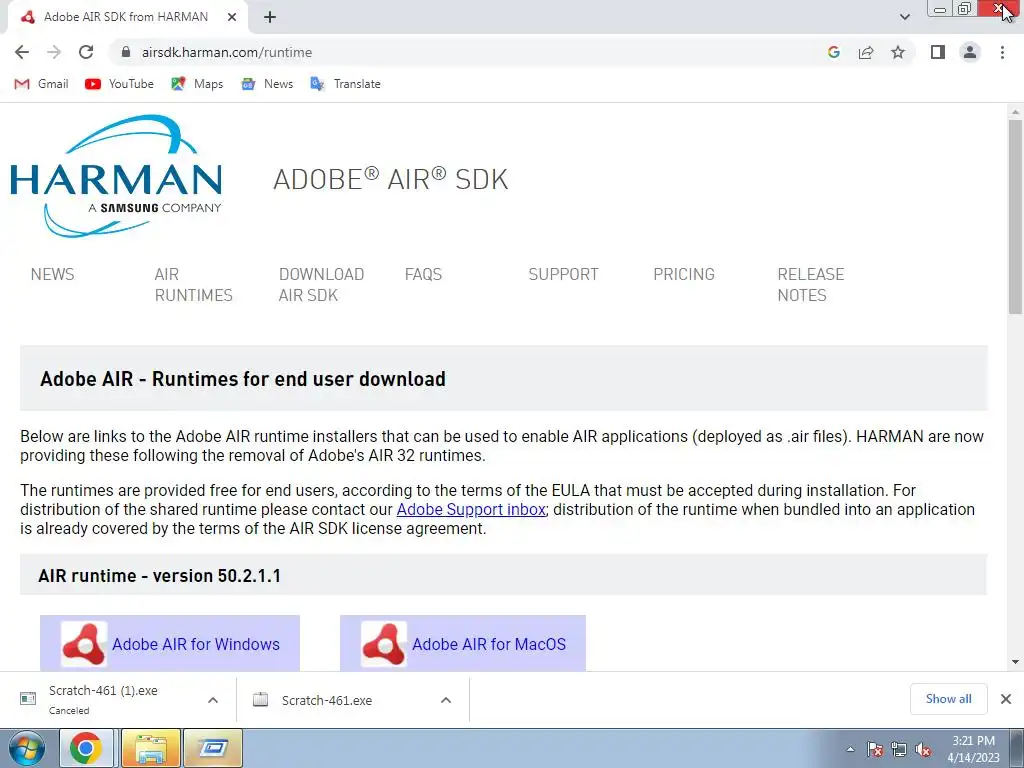Open News bookmark
Viewport: 1024px width, 768px height.
tap(267, 84)
